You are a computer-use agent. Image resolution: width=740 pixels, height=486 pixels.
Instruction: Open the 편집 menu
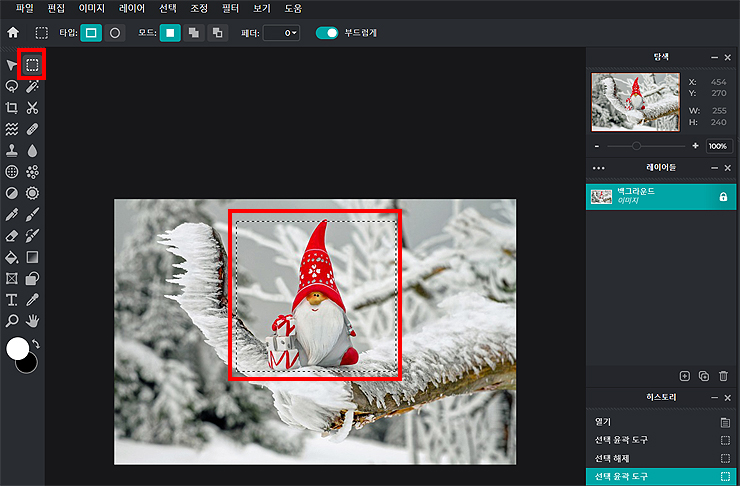[x=56, y=8]
